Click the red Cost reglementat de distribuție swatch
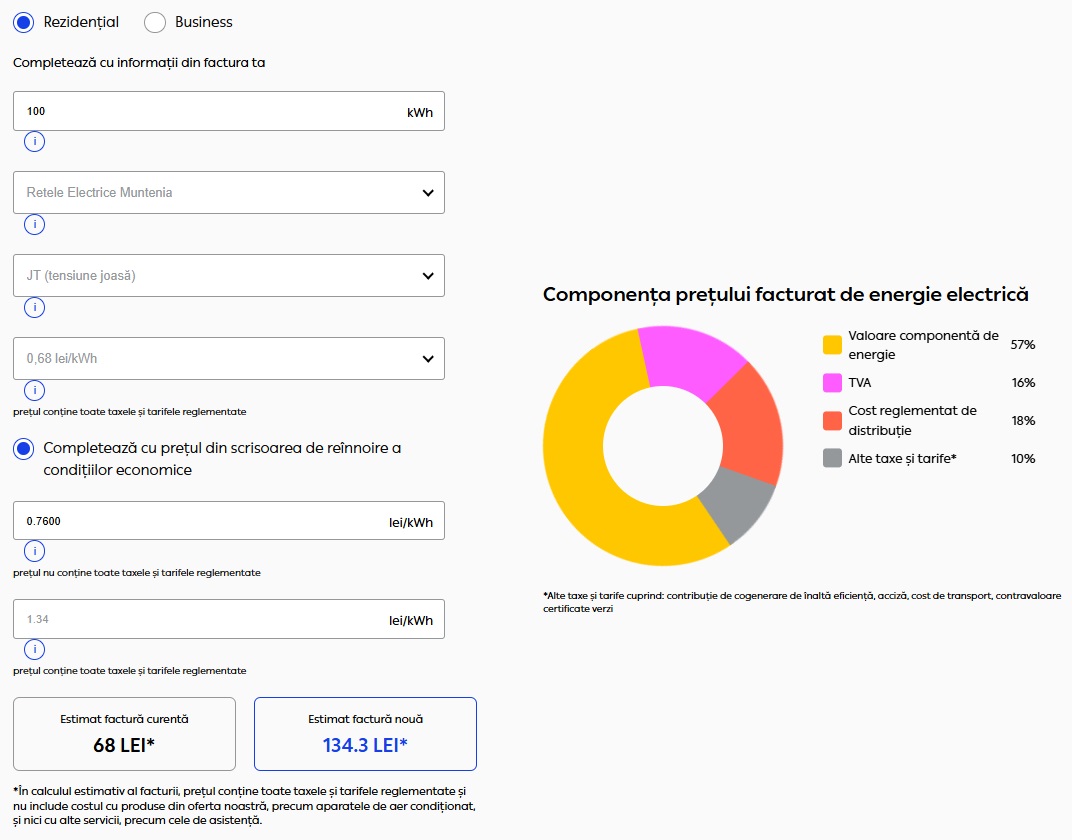Screen dimensions: 1072x840 pos(832,421)
